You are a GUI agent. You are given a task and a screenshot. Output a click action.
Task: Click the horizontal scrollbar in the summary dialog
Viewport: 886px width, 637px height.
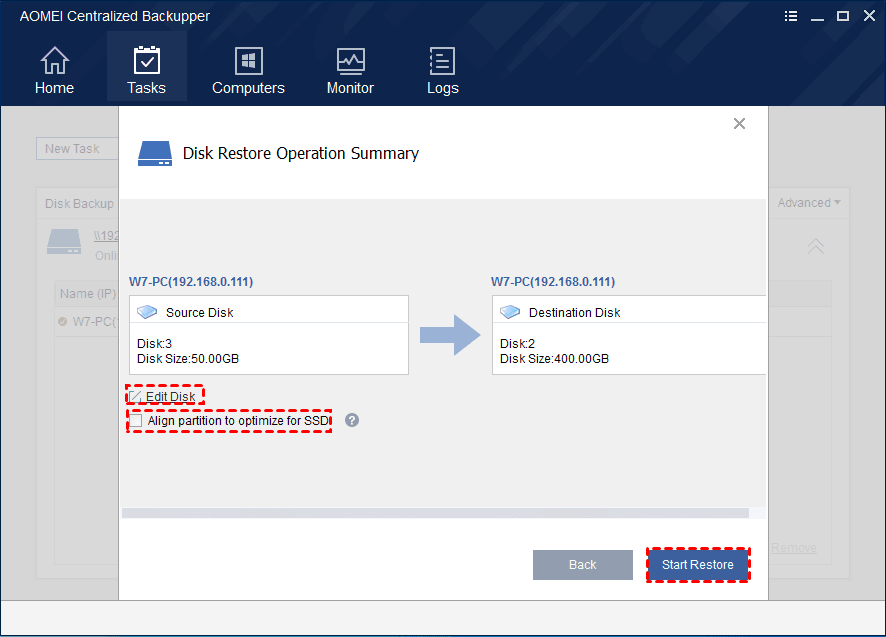435,513
